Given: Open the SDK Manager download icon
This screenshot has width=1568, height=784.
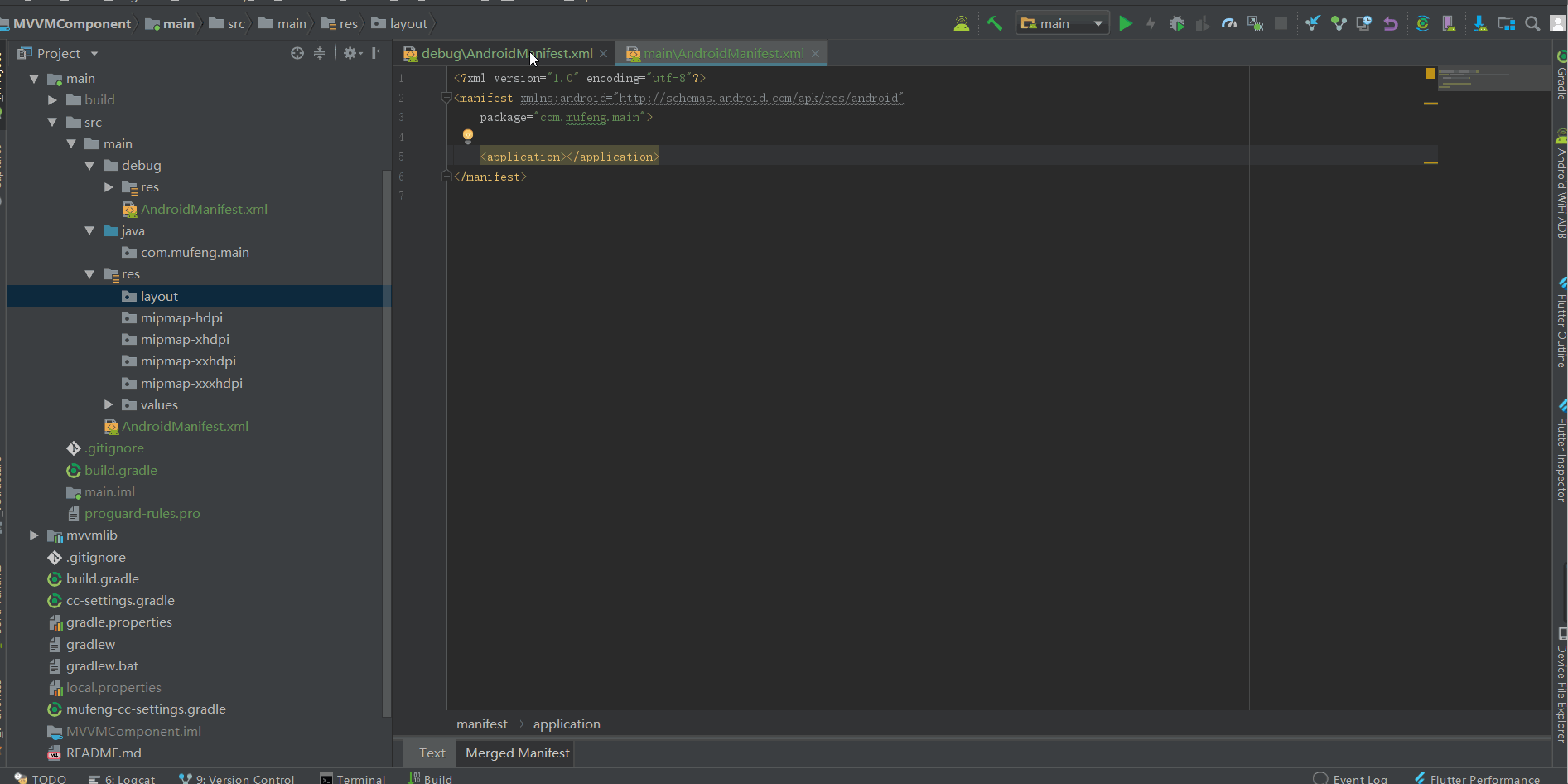Looking at the screenshot, I should click(x=1480, y=24).
